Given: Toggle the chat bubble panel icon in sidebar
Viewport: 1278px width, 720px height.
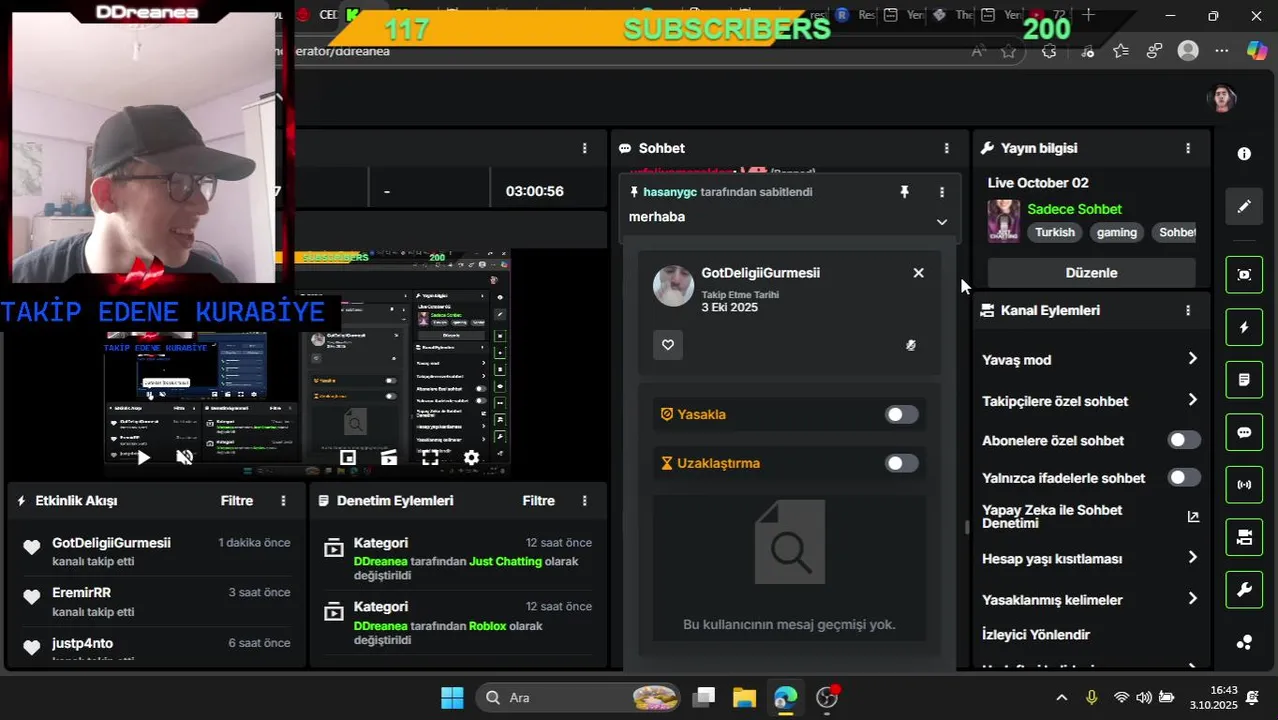Looking at the screenshot, I should tap(1244, 432).
